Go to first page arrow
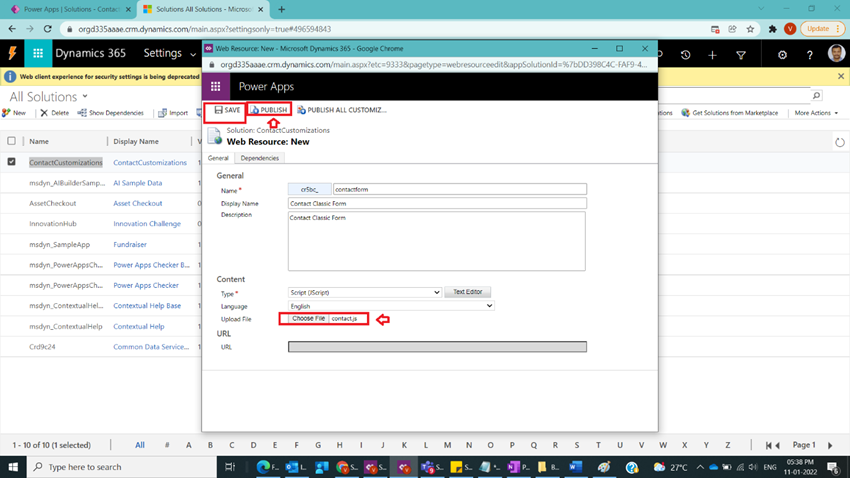The height and width of the screenshot is (478, 850). (x=768, y=445)
